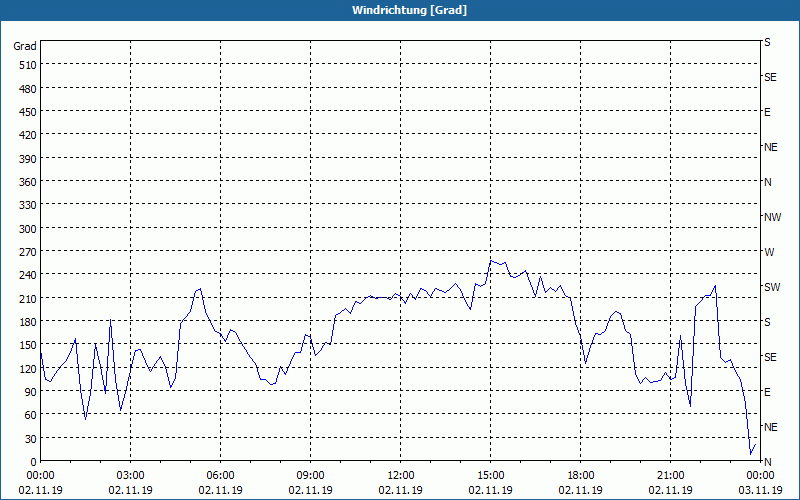
Task: Click the blue line's highest peak at 15:00
Action: click(491, 261)
